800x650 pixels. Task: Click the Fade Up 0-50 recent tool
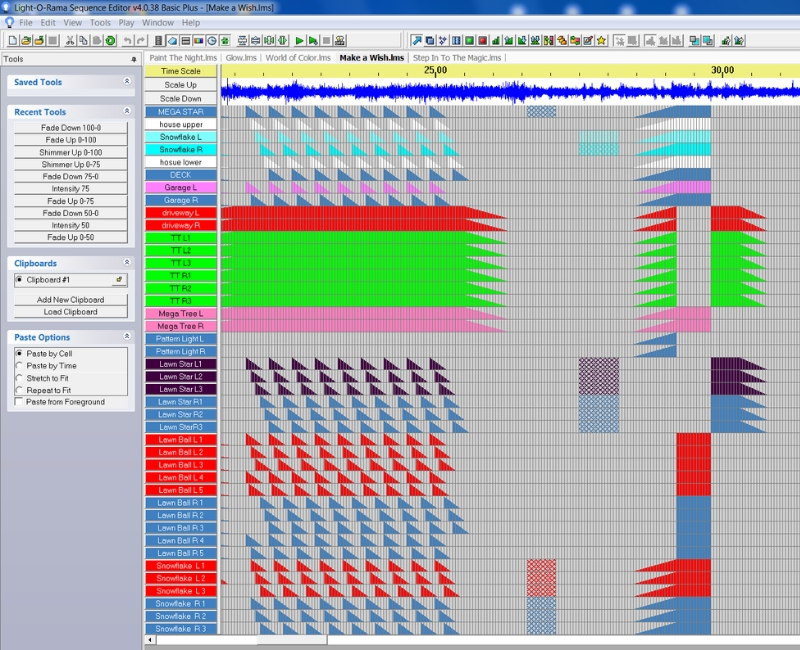[71, 237]
